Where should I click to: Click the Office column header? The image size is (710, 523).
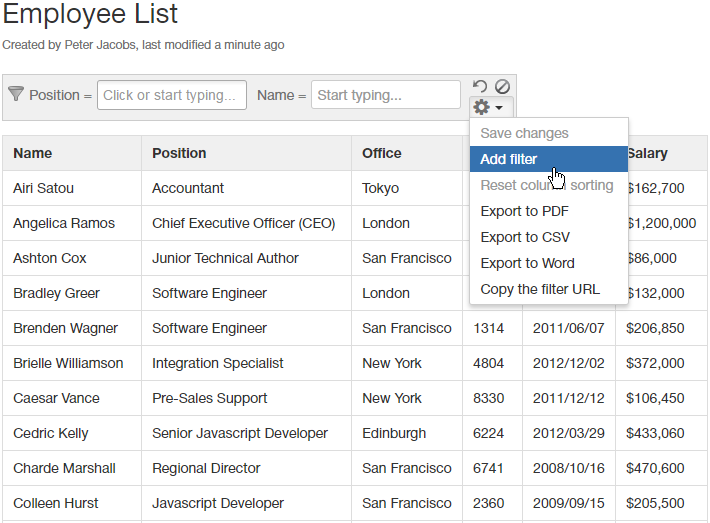(382, 153)
